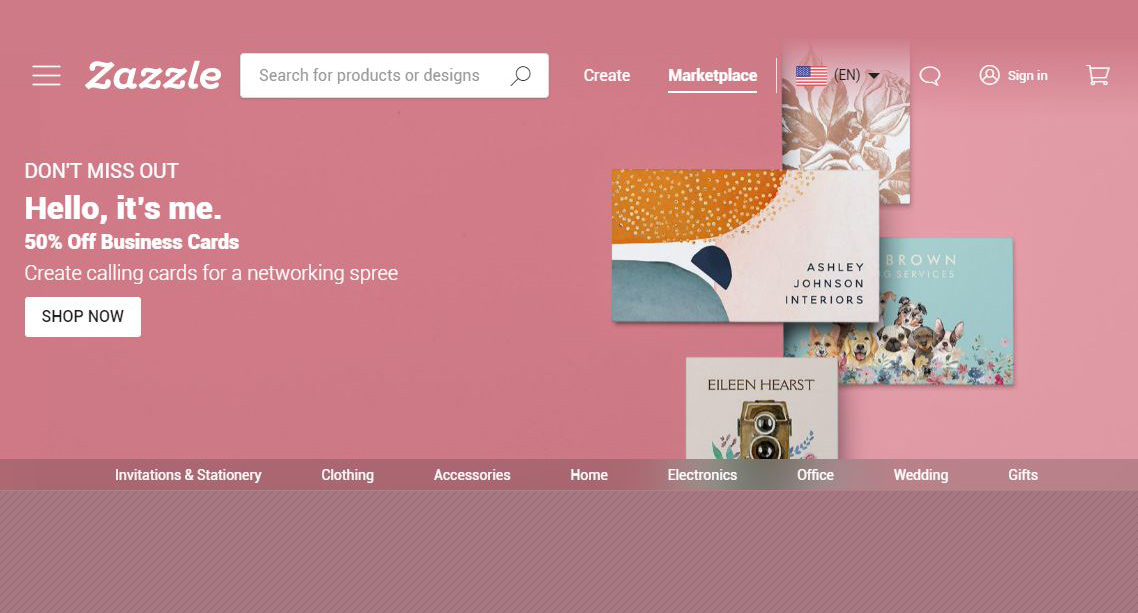
Task: Click the magnifying glass search icon
Action: point(520,75)
